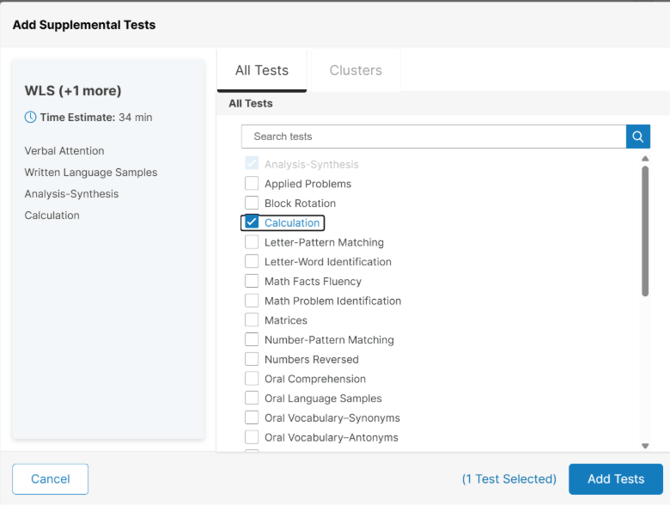Image resolution: width=670 pixels, height=505 pixels.
Task: Select the Math Facts Fluency checkbox
Action: click(x=252, y=281)
